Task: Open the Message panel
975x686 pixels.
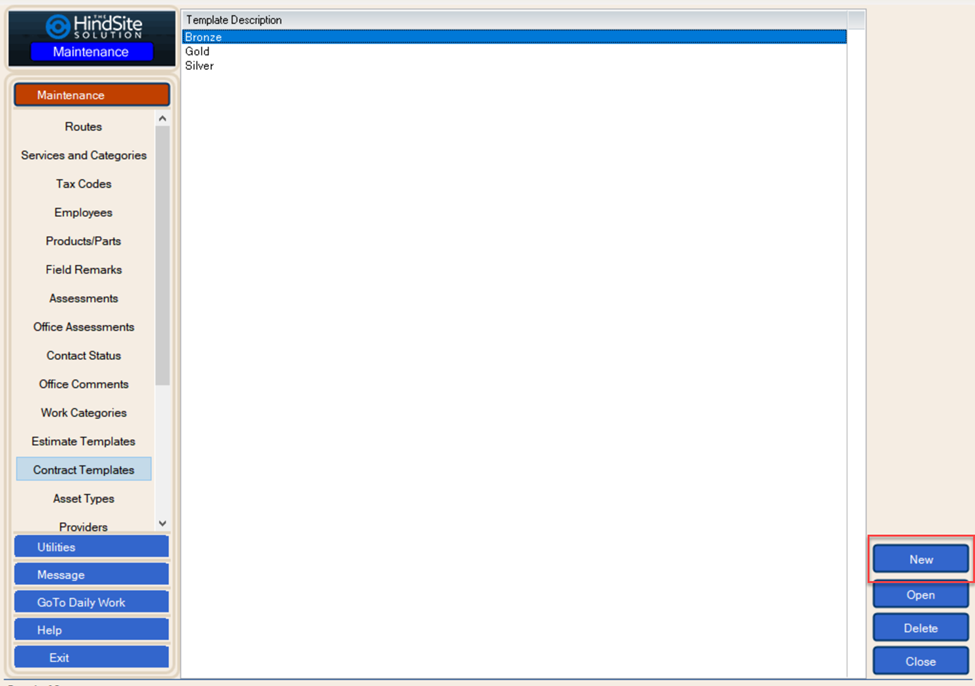Action: click(x=91, y=575)
